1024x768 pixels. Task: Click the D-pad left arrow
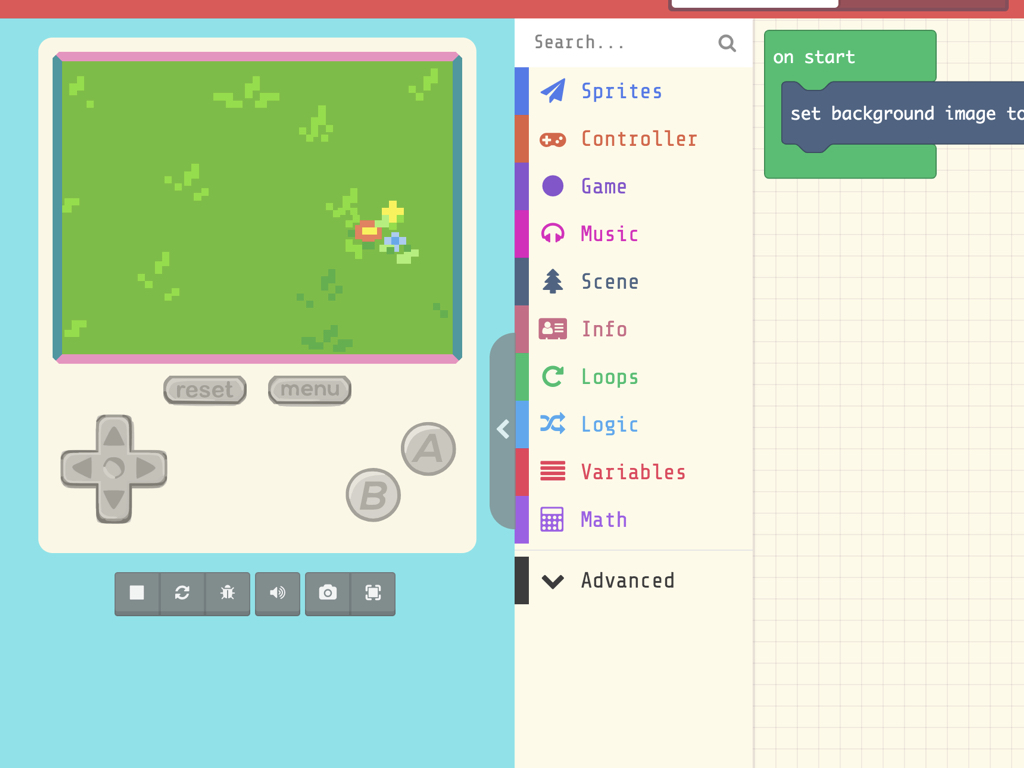click(81, 468)
